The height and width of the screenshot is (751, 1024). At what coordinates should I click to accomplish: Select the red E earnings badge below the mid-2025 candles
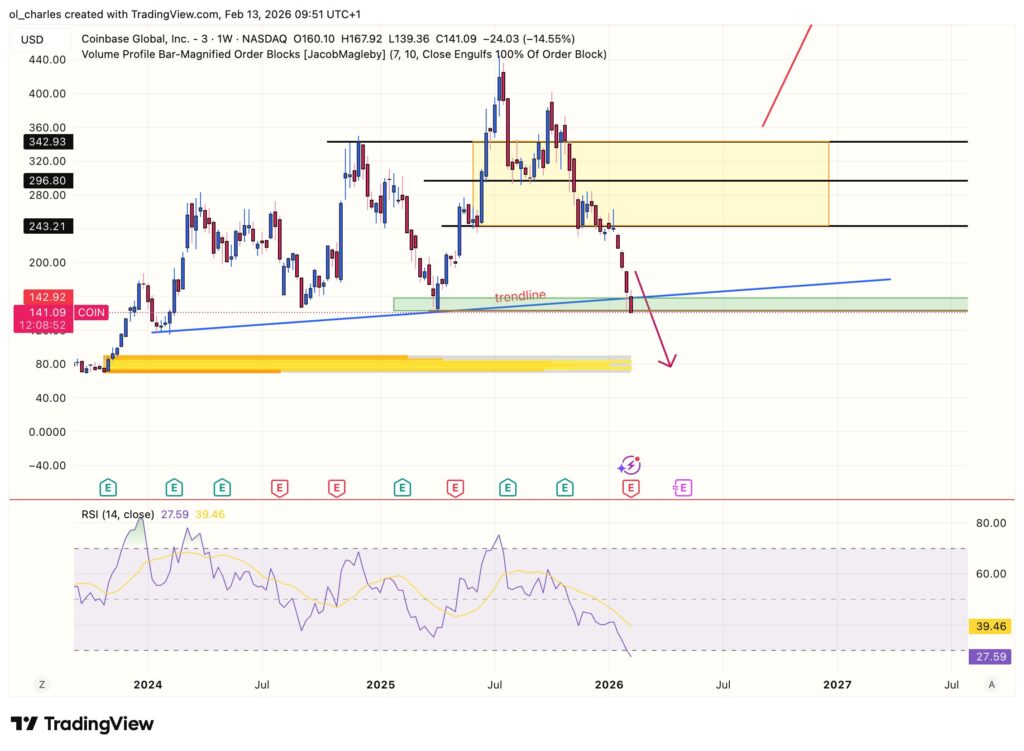coord(455,488)
